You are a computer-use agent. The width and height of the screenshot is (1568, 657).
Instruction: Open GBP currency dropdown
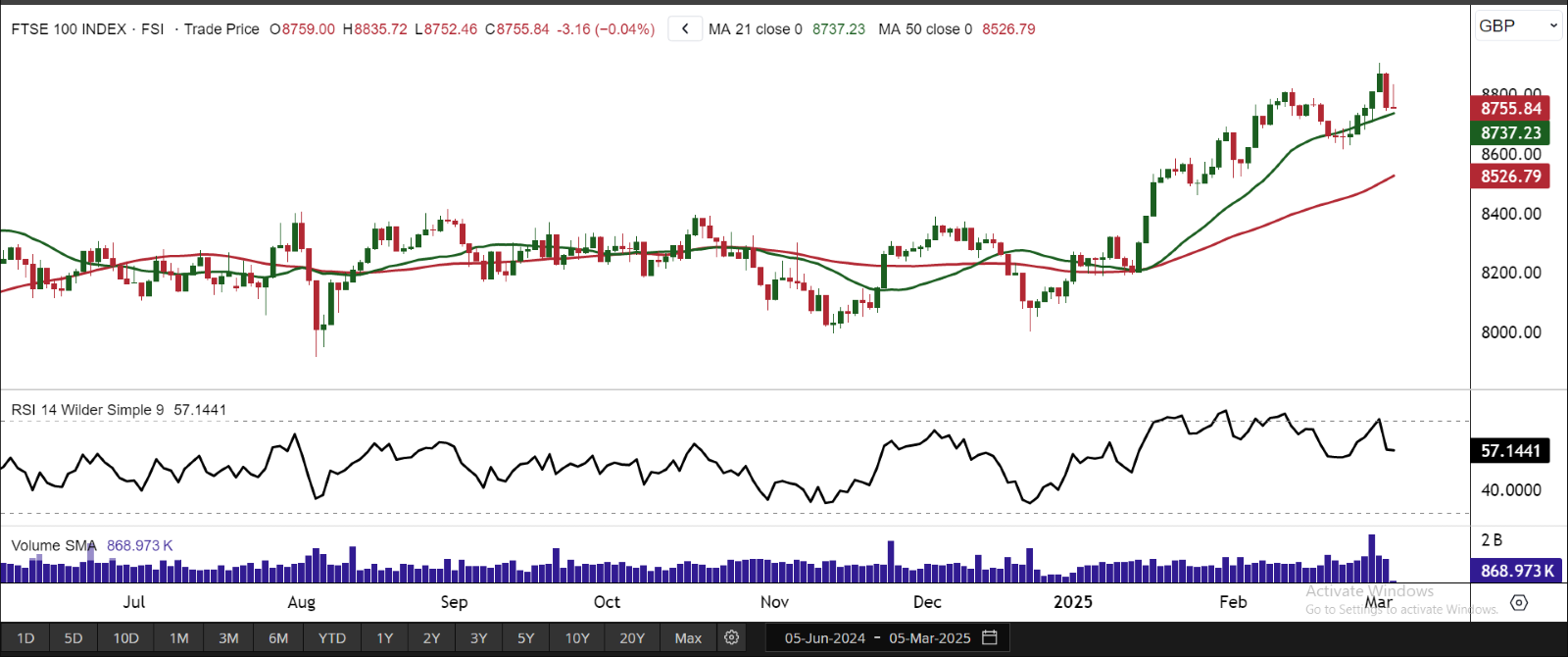[x=1519, y=25]
